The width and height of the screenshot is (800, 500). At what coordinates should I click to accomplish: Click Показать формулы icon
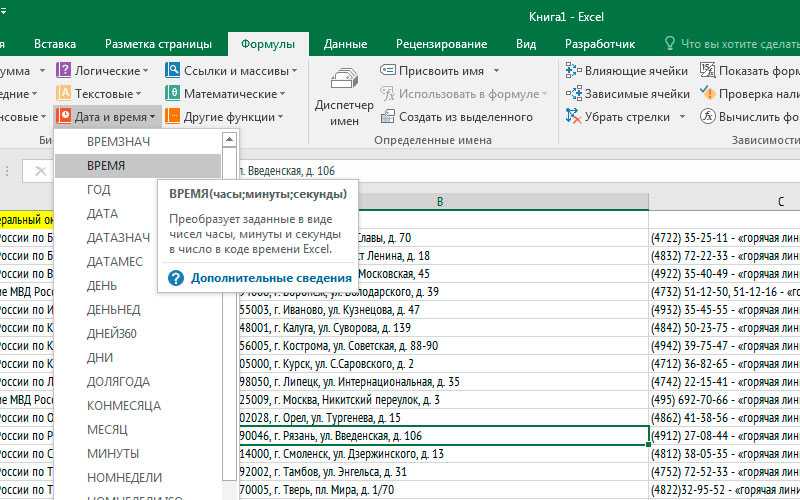tap(708, 70)
